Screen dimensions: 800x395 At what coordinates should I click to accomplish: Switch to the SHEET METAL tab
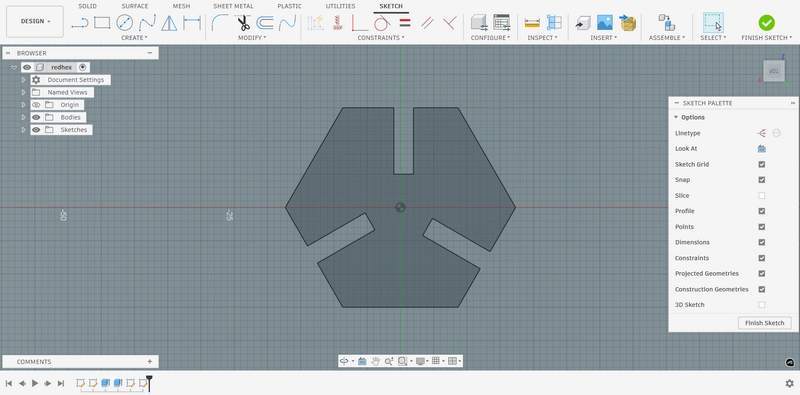(x=233, y=6)
